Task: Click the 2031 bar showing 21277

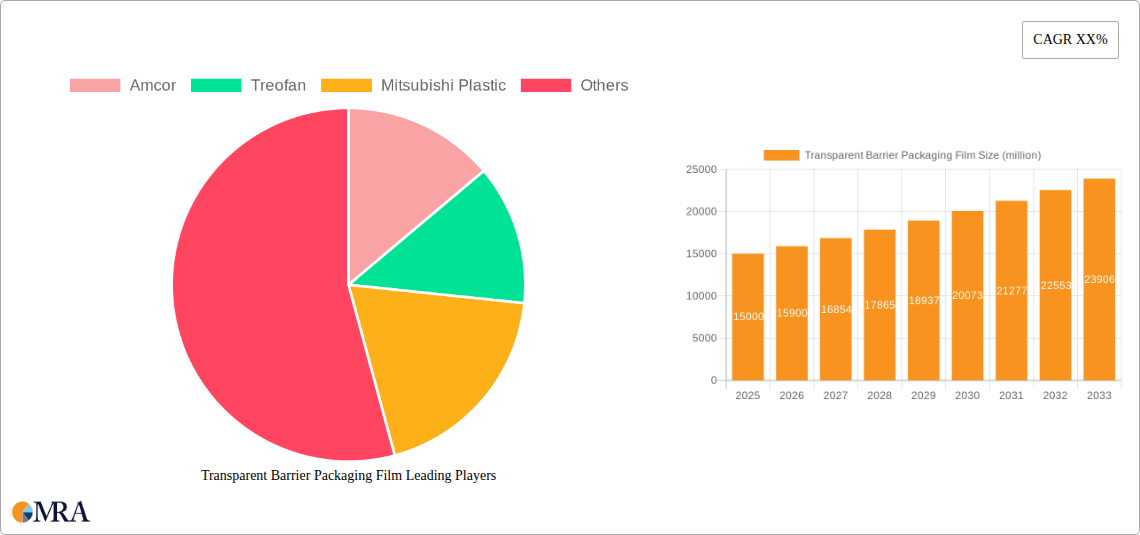Action: click(1011, 291)
